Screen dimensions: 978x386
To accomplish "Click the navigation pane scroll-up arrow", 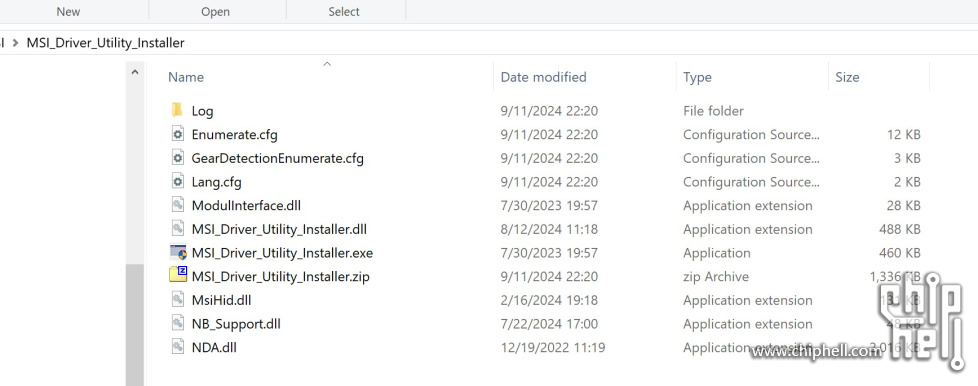I will tap(135, 72).
